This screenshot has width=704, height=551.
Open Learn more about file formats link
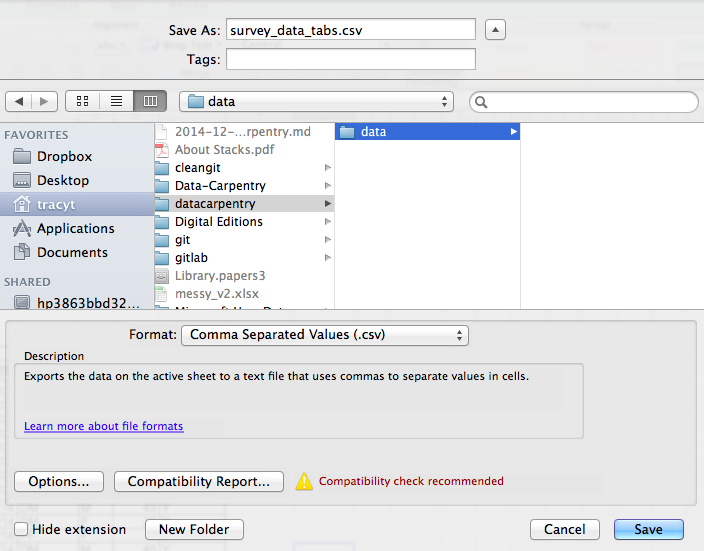click(x=104, y=426)
